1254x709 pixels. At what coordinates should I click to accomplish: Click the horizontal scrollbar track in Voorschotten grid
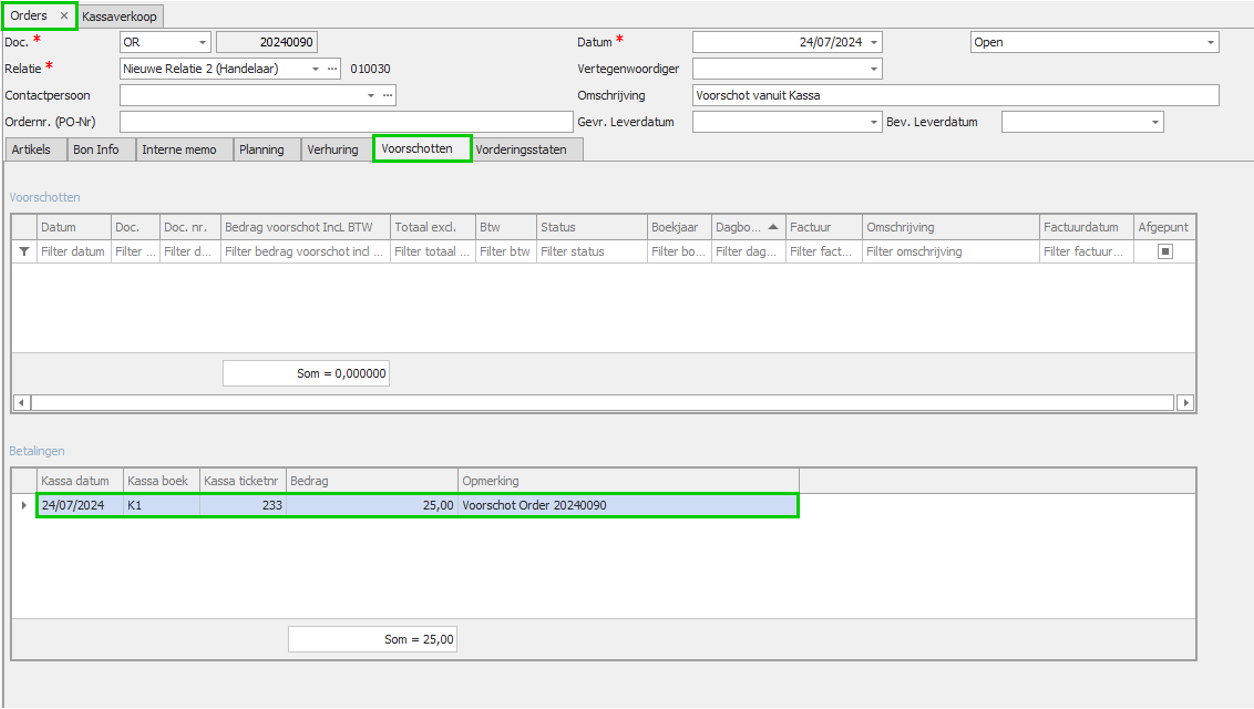pyautogui.click(x=602, y=402)
